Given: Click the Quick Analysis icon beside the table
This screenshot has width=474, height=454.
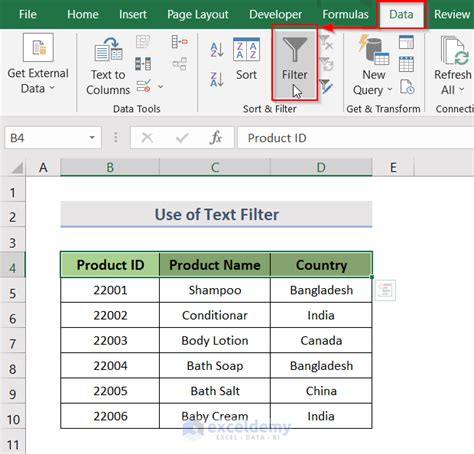Looking at the screenshot, I should pos(385,290).
